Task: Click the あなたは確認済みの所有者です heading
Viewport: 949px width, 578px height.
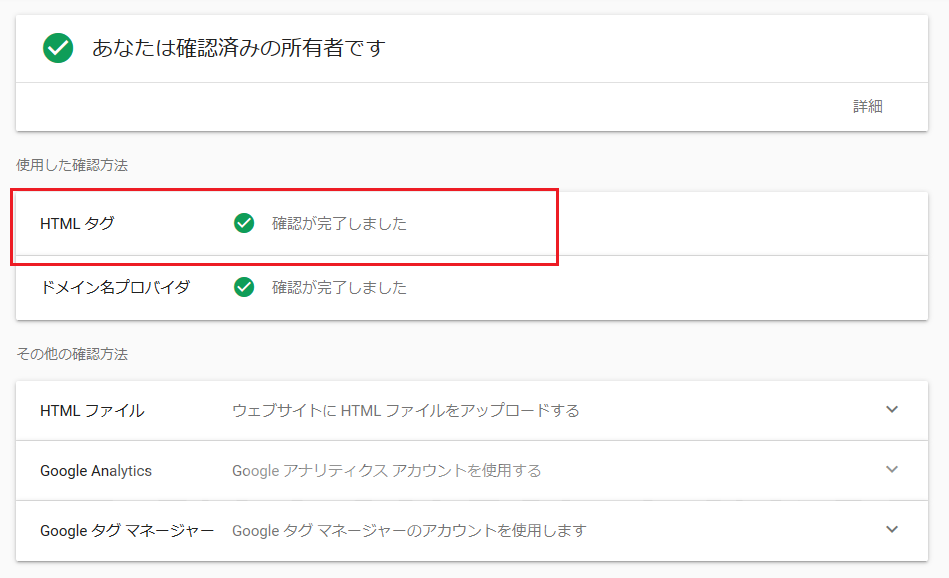Action: click(238, 48)
